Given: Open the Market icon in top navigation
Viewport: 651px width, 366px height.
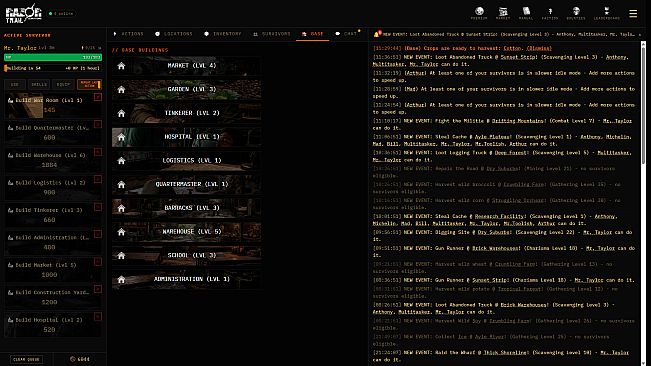Looking at the screenshot, I should 503,13.
